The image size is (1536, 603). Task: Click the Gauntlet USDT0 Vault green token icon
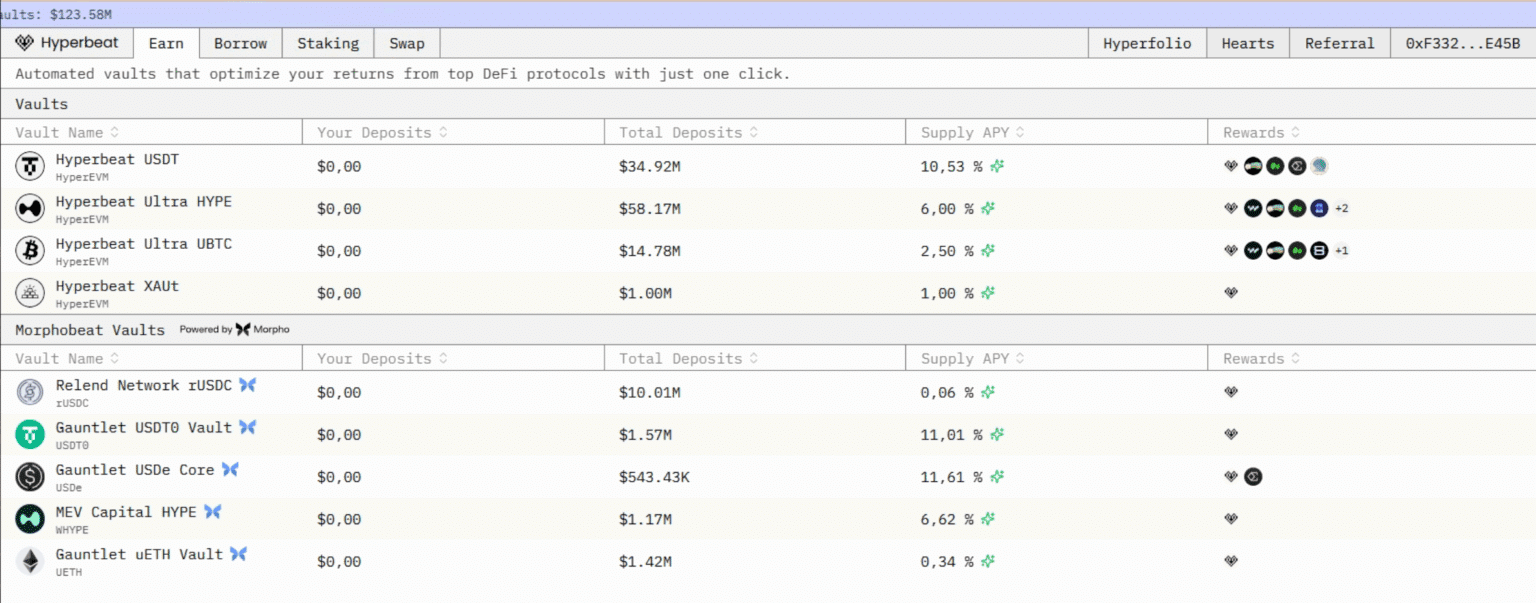[x=30, y=435]
